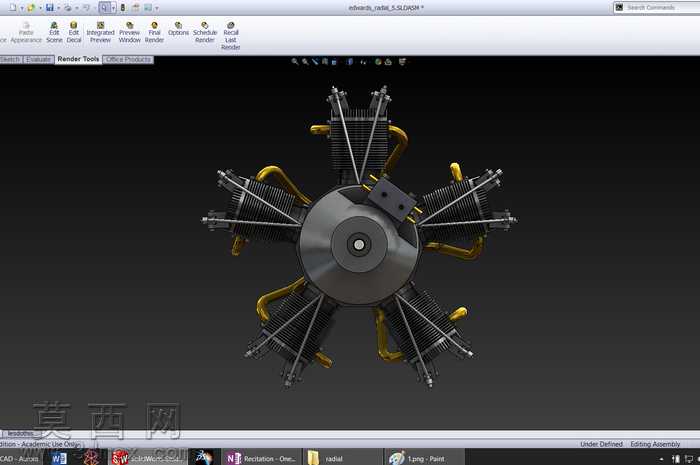Open render Options
The image size is (700, 465).
[x=178, y=29]
